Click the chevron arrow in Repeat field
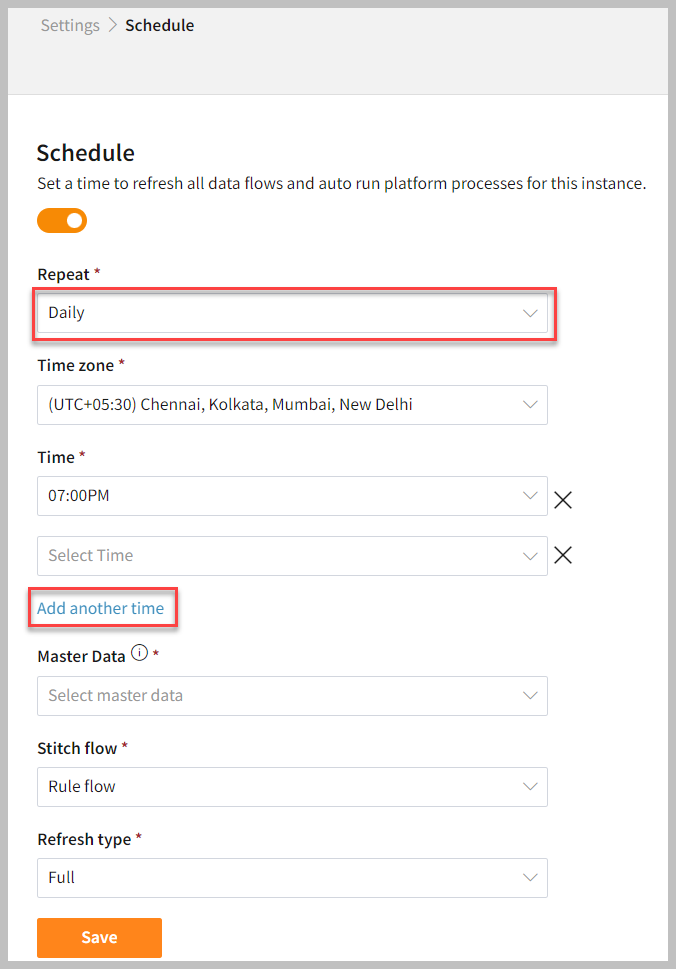The image size is (676, 969). pos(530,313)
